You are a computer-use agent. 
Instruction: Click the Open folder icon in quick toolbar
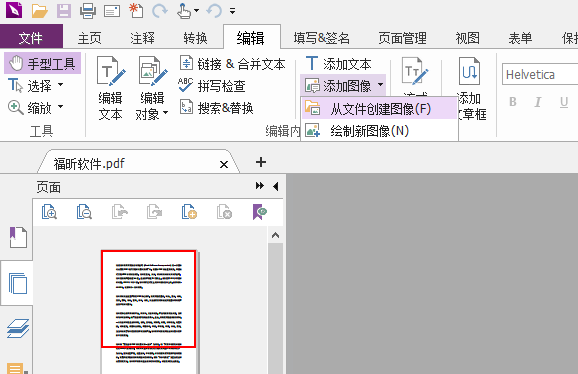[x=39, y=11]
